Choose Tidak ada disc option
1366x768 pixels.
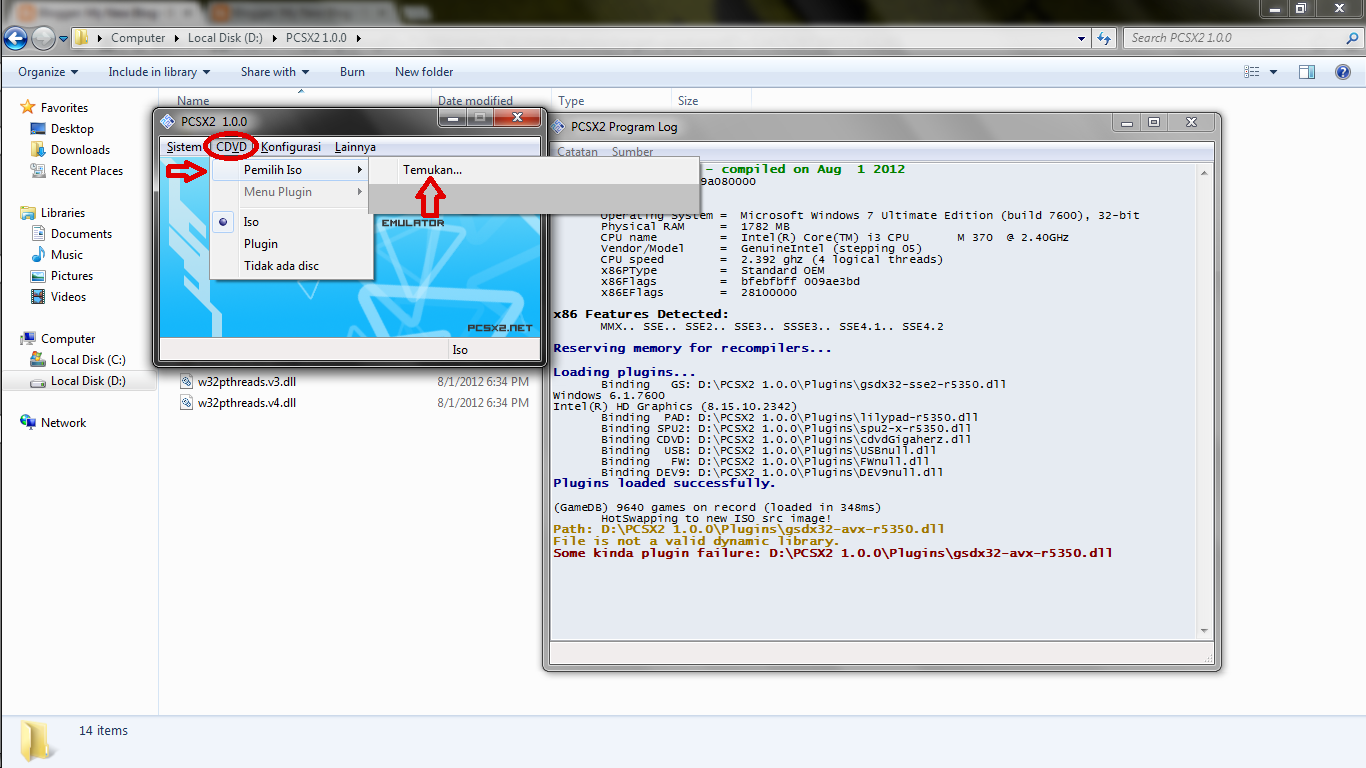pyautogui.click(x=281, y=266)
